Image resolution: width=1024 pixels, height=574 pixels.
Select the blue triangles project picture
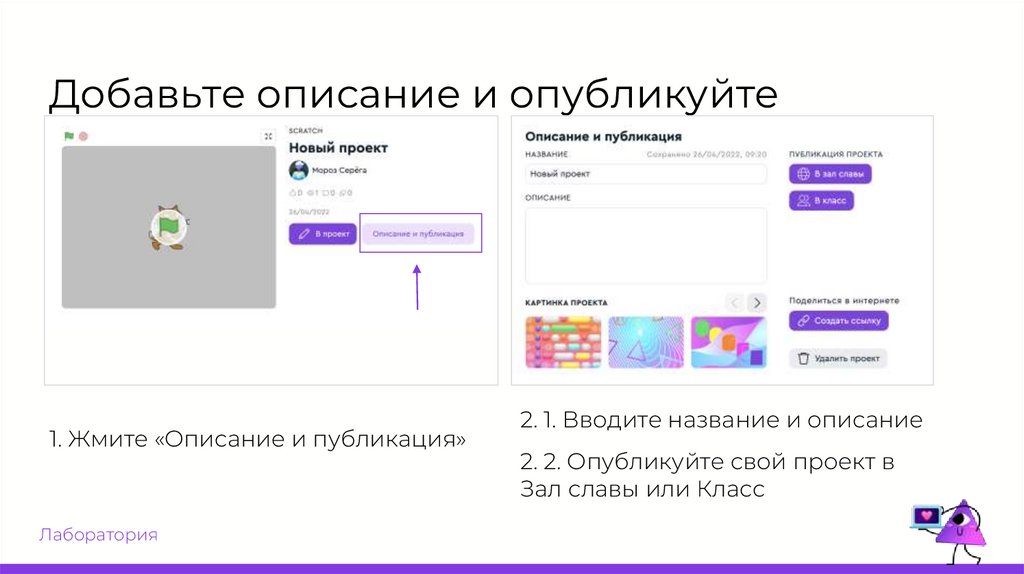(x=646, y=342)
